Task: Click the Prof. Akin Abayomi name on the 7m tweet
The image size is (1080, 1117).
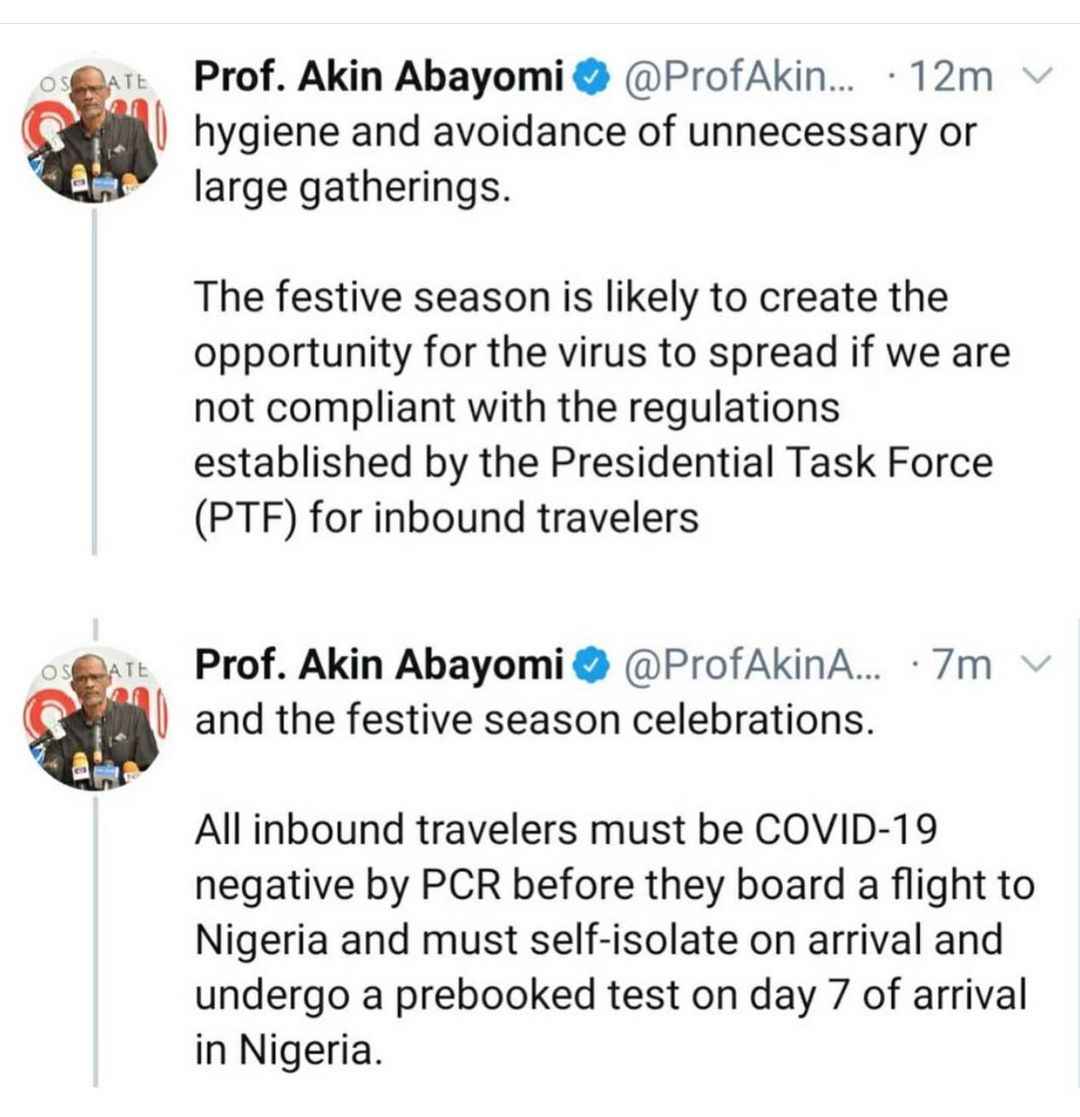Action: pos(380,663)
